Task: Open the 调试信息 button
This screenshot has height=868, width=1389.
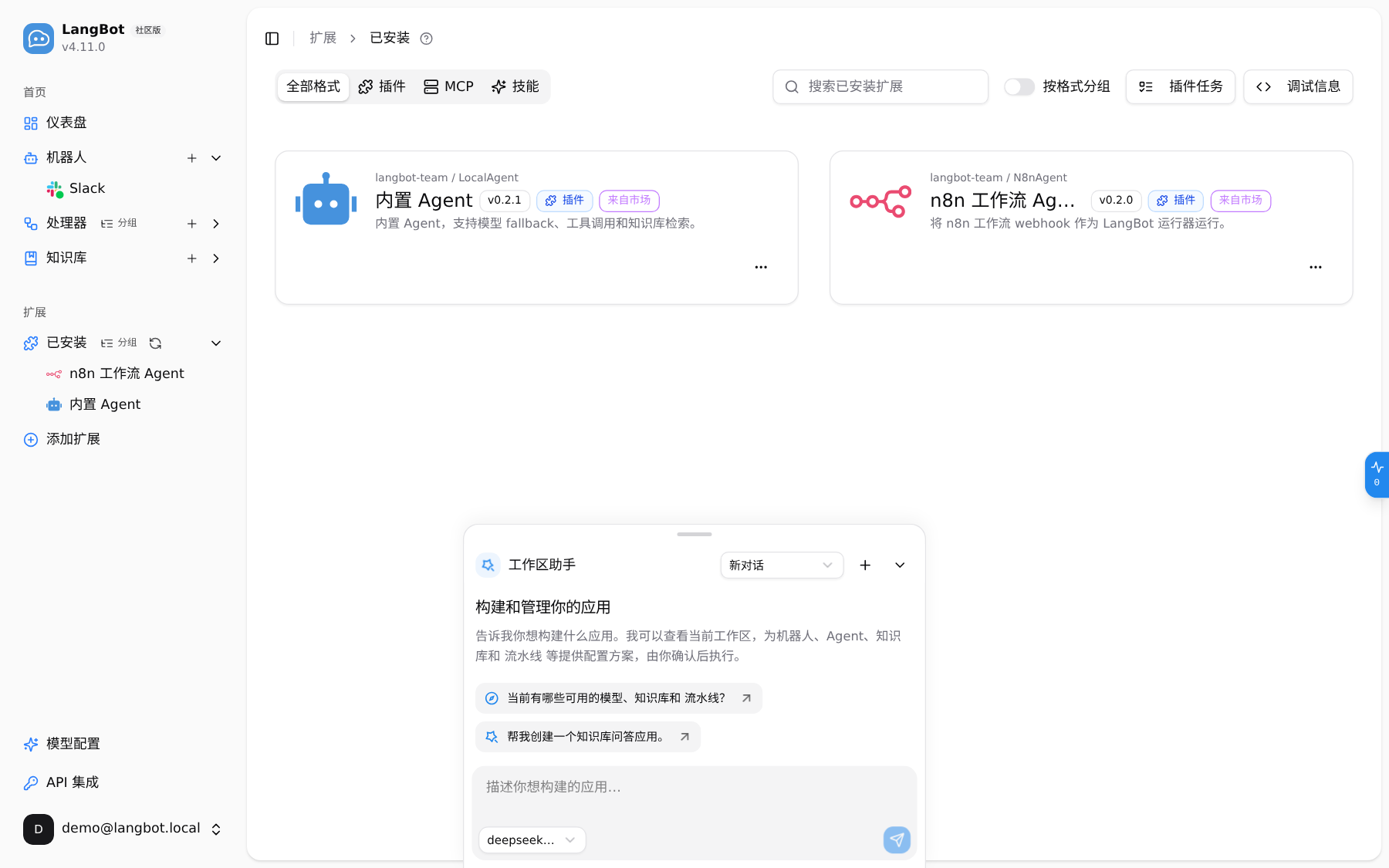Action: point(1298,86)
